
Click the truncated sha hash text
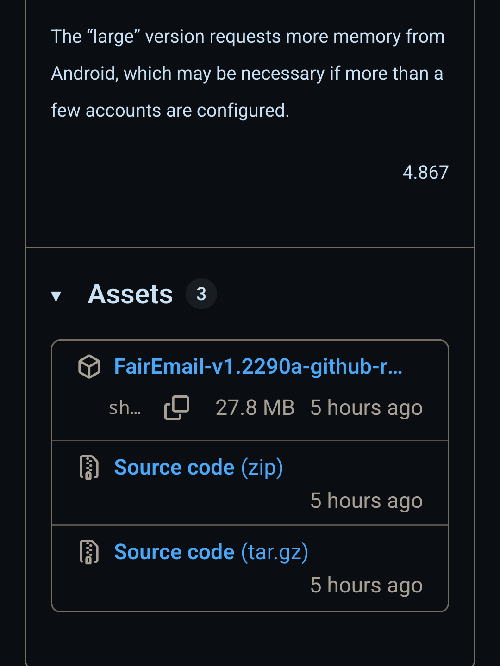[125, 408]
